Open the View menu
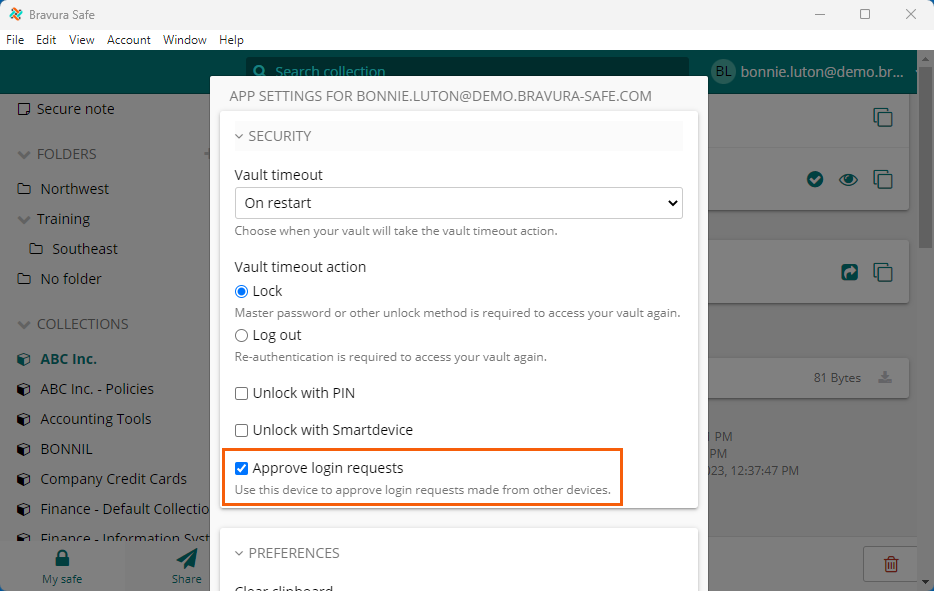The height and width of the screenshot is (591, 934). [82, 40]
